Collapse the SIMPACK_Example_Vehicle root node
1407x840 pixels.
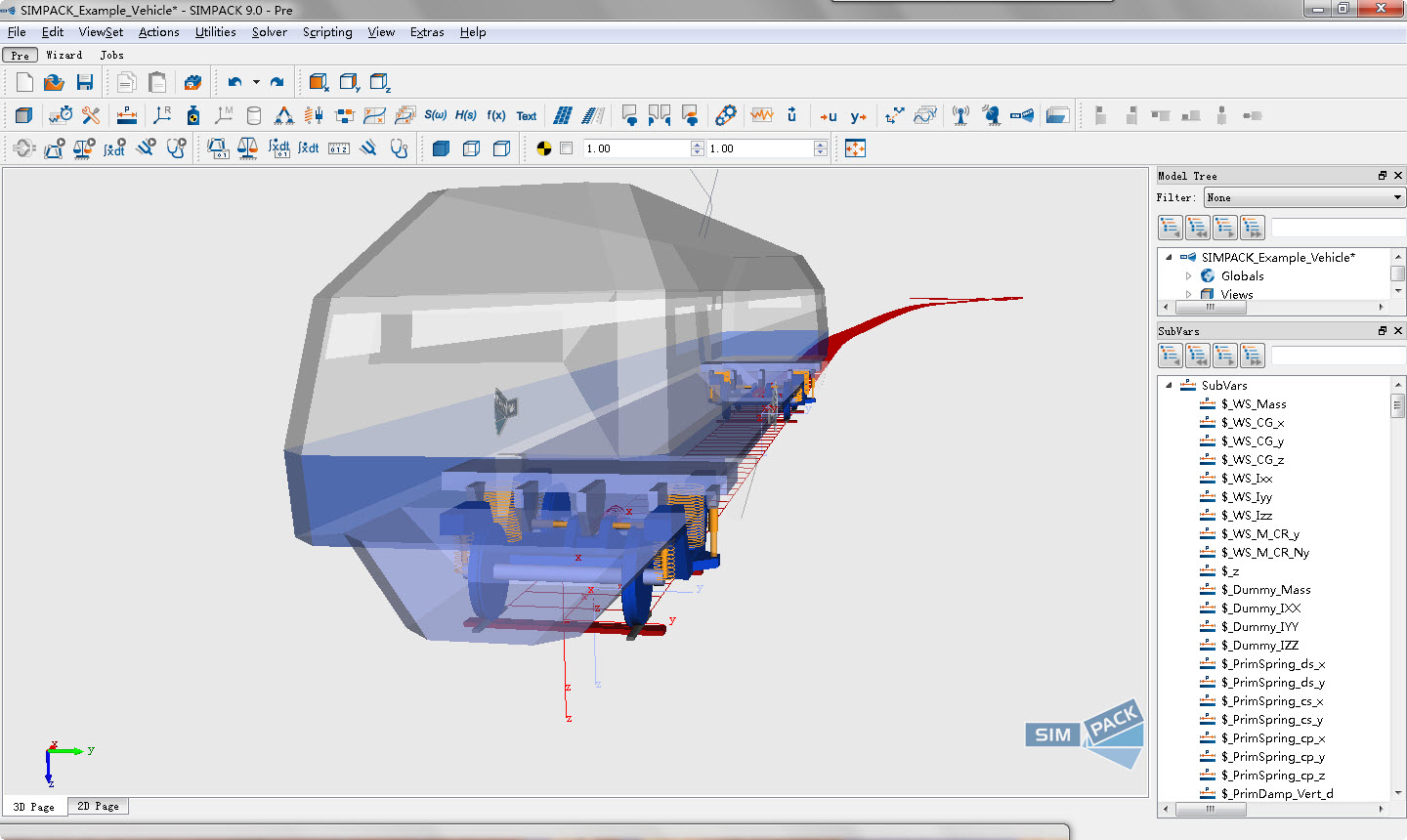click(x=1169, y=258)
